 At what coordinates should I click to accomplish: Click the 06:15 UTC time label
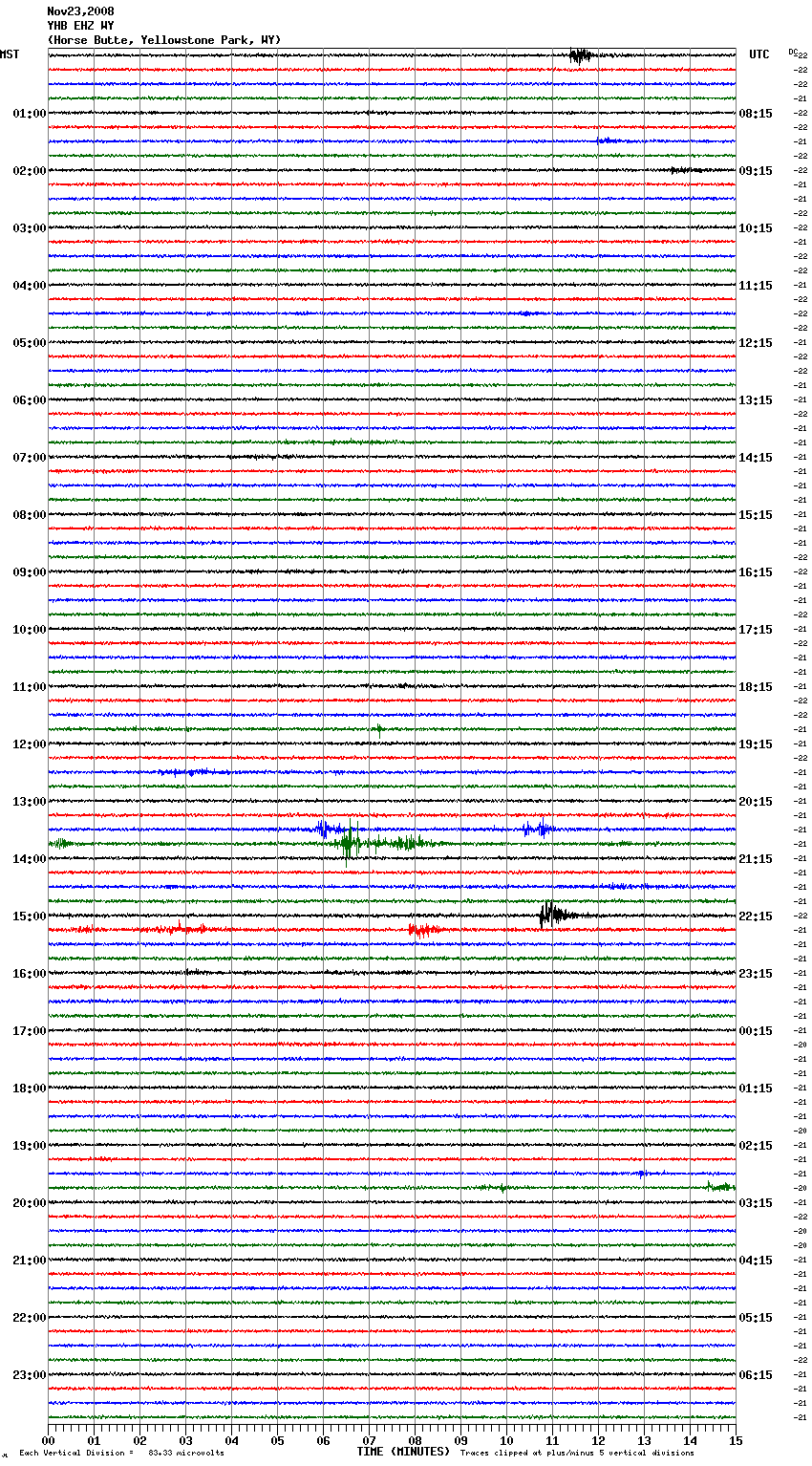point(756,1375)
